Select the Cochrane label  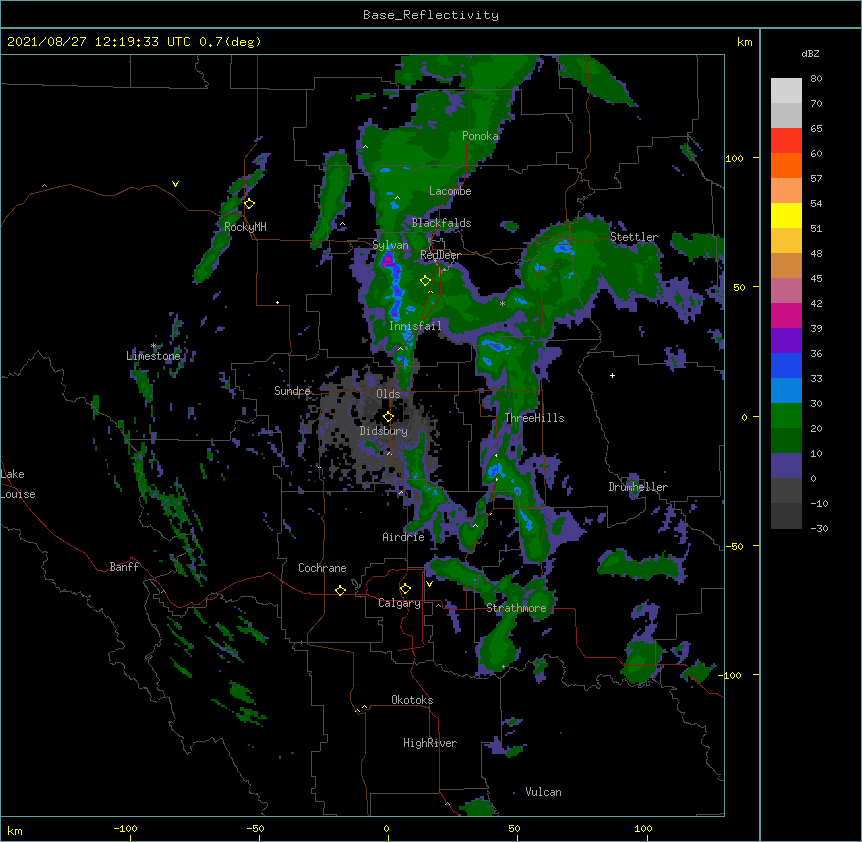(x=322, y=568)
